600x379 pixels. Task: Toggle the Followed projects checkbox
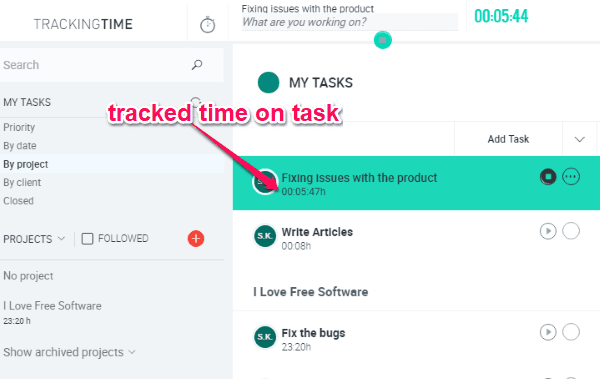87,239
